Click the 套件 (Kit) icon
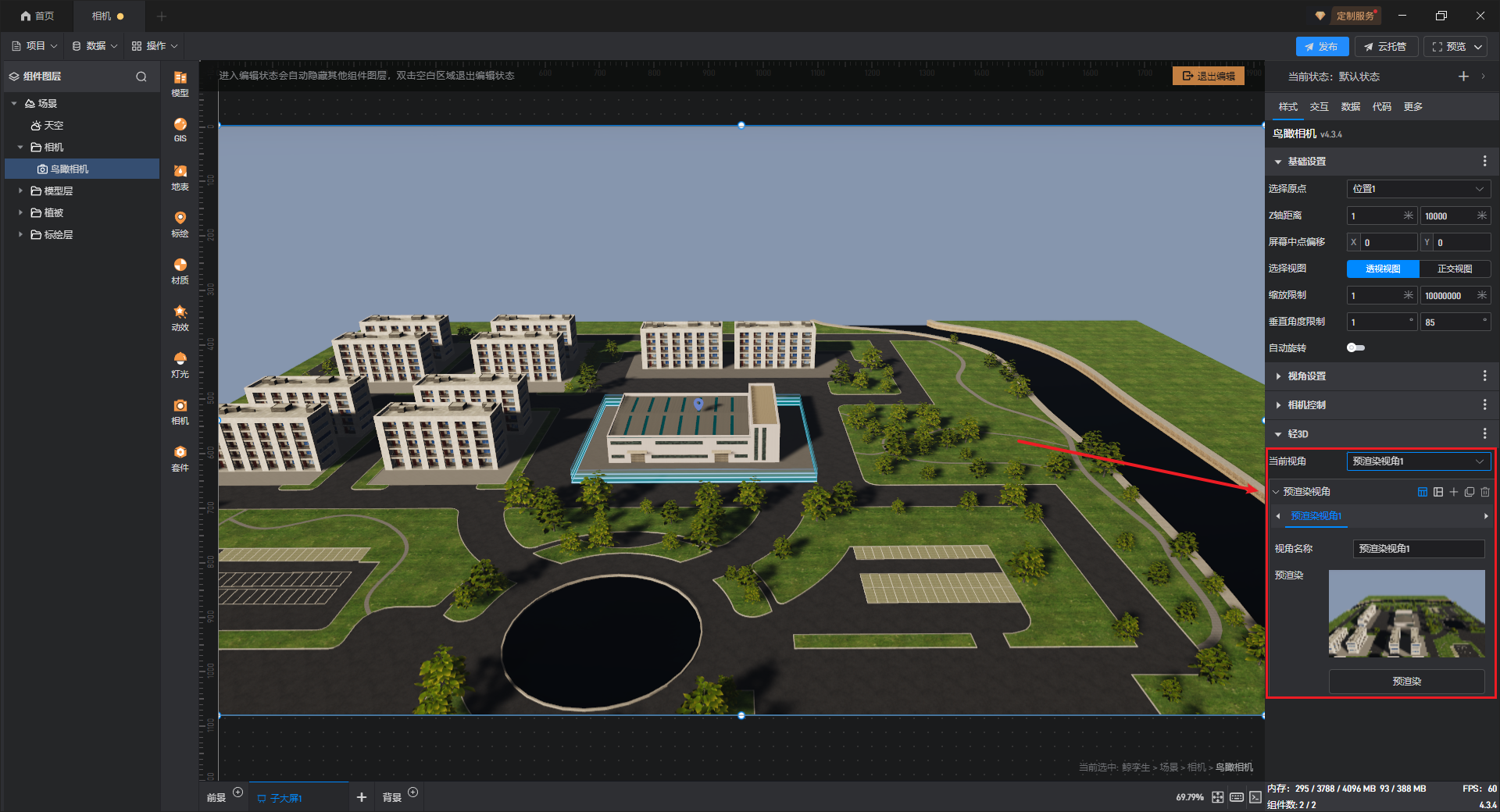1500x812 pixels. [x=180, y=457]
